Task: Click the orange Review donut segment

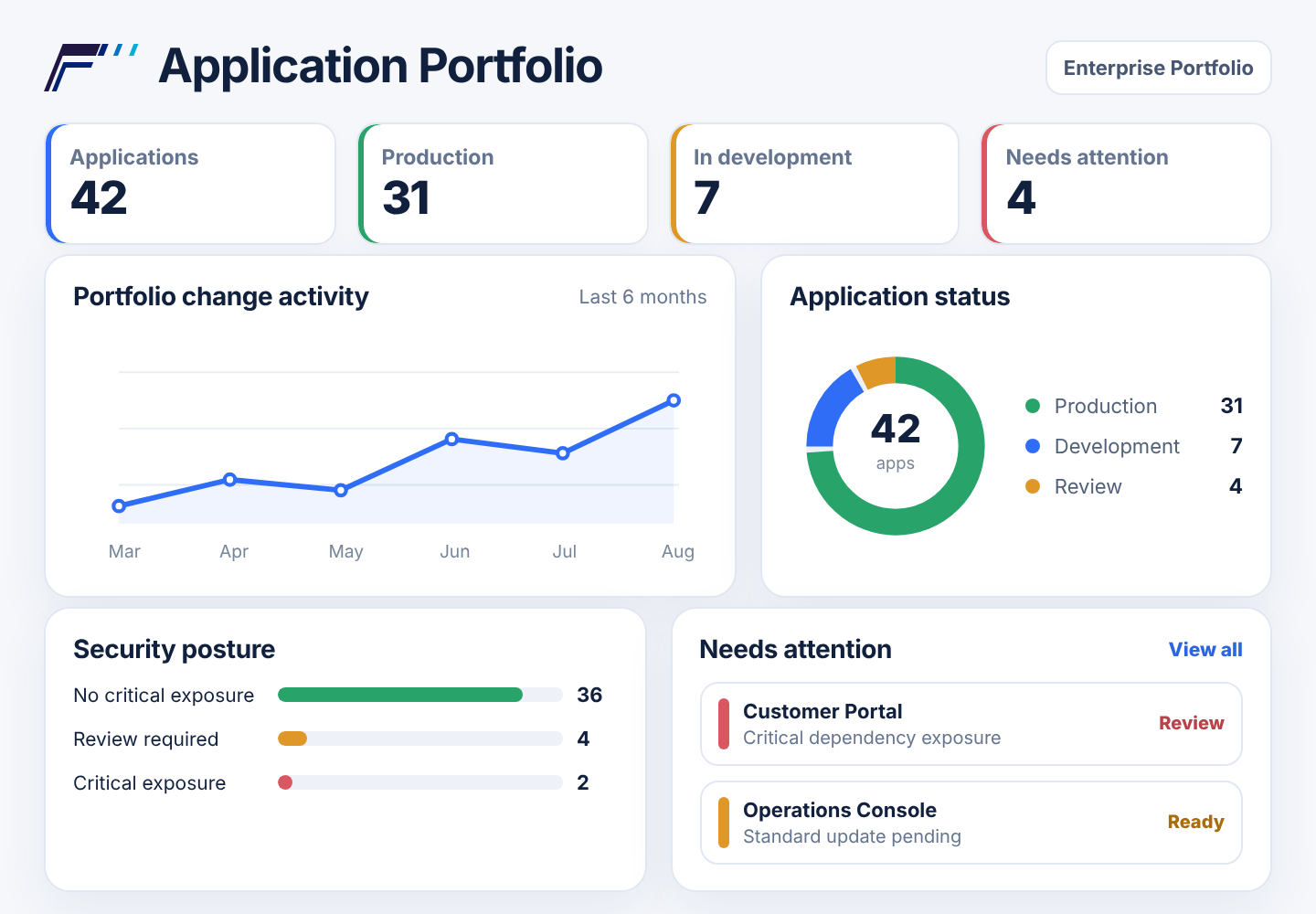Action: tap(878, 370)
